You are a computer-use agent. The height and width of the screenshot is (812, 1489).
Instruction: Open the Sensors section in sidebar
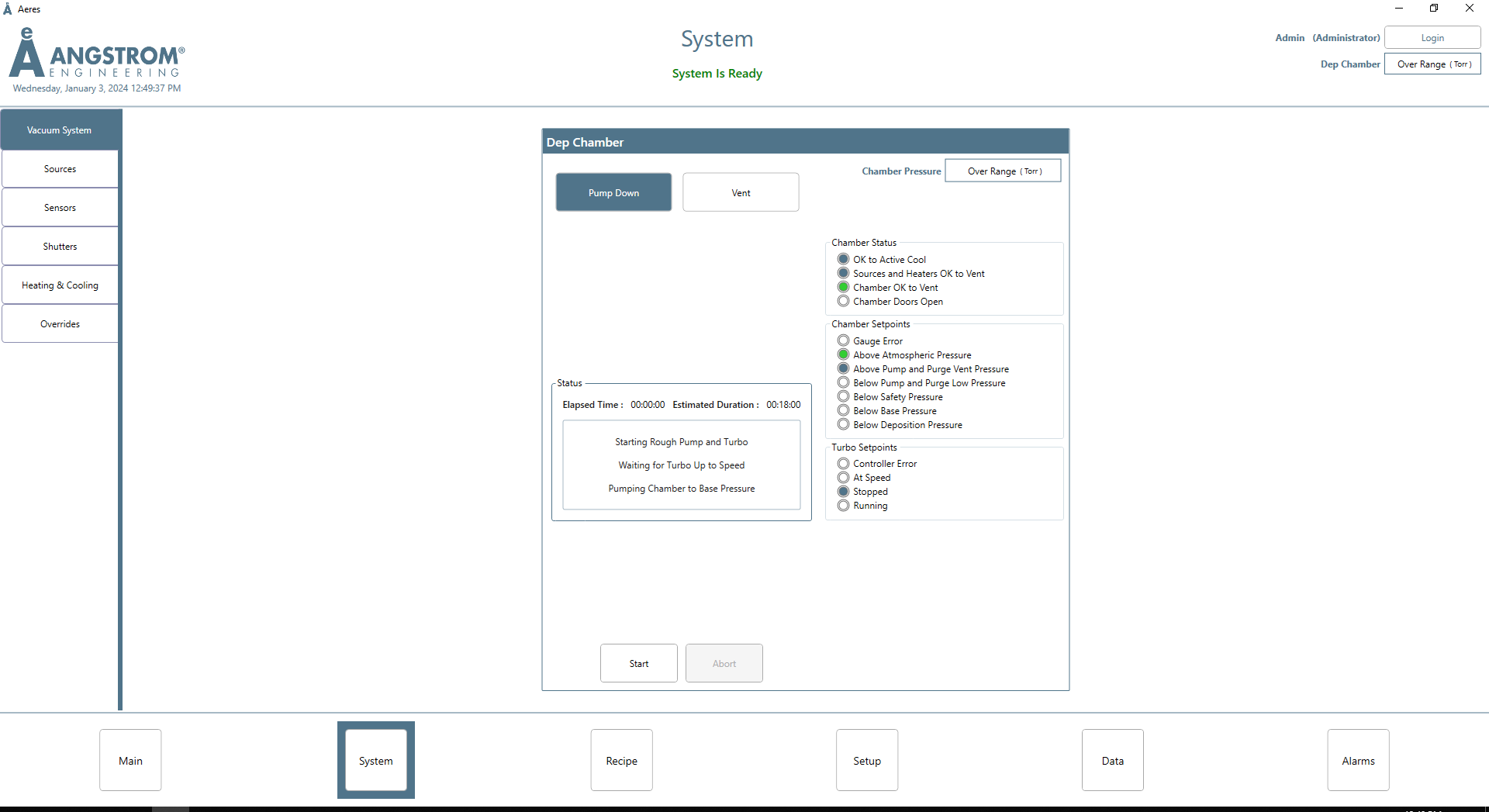point(60,208)
